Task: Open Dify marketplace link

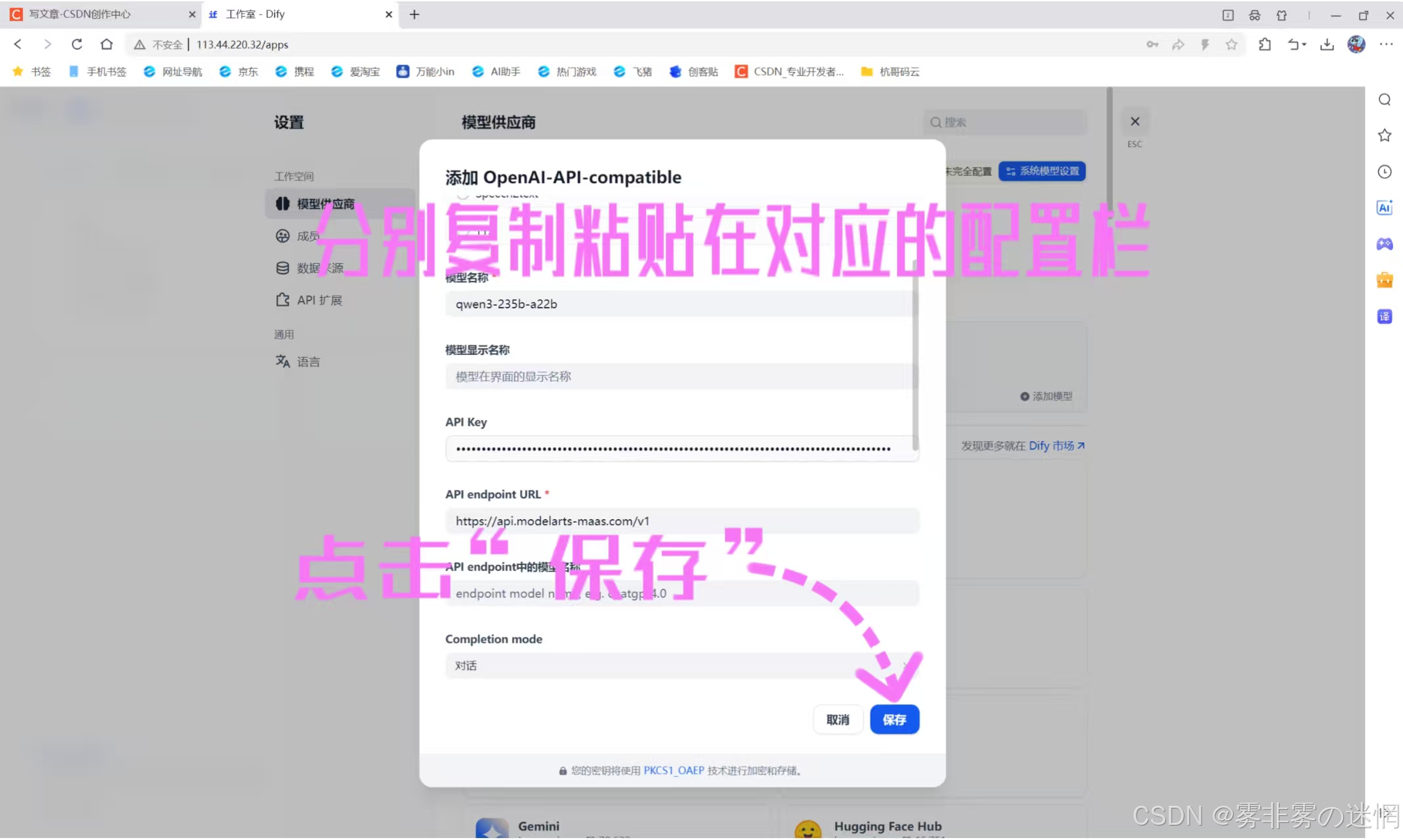Action: (1056, 446)
